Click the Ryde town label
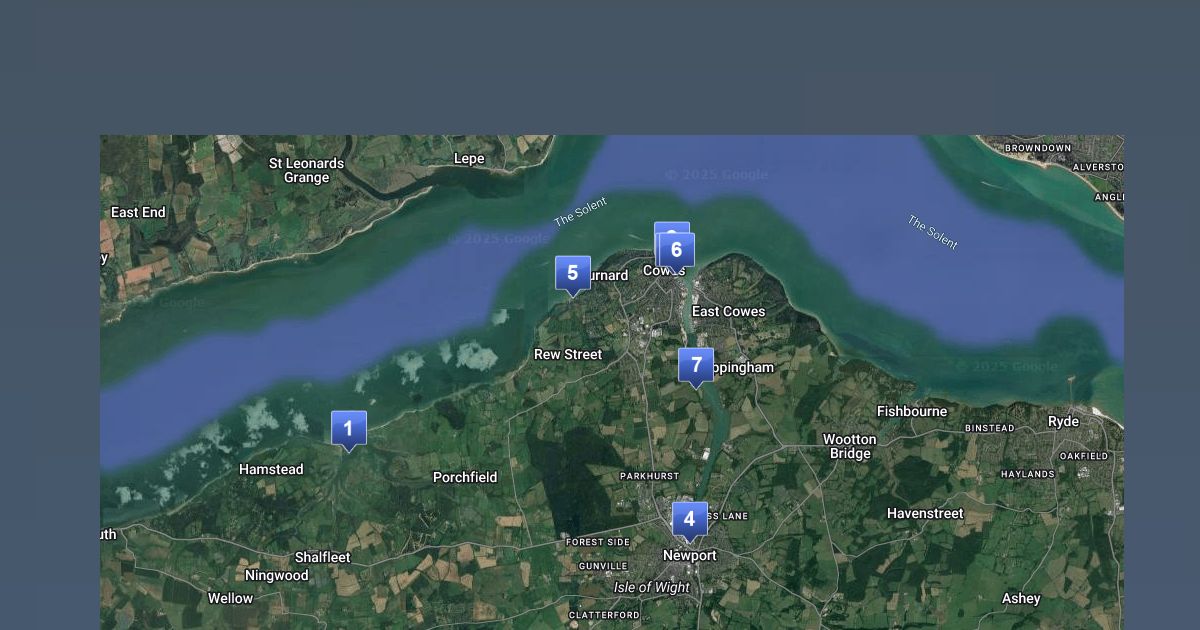Screen dimensions: 1200x630 [1063, 421]
